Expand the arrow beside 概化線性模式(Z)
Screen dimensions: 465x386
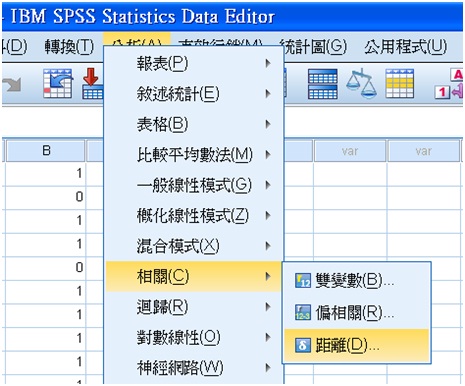268,216
